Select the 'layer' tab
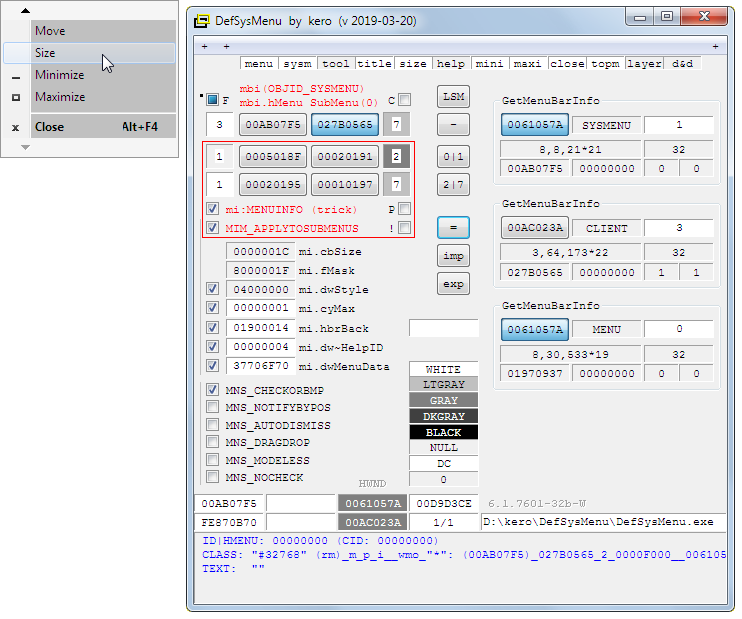The image size is (742, 619). coord(645,64)
